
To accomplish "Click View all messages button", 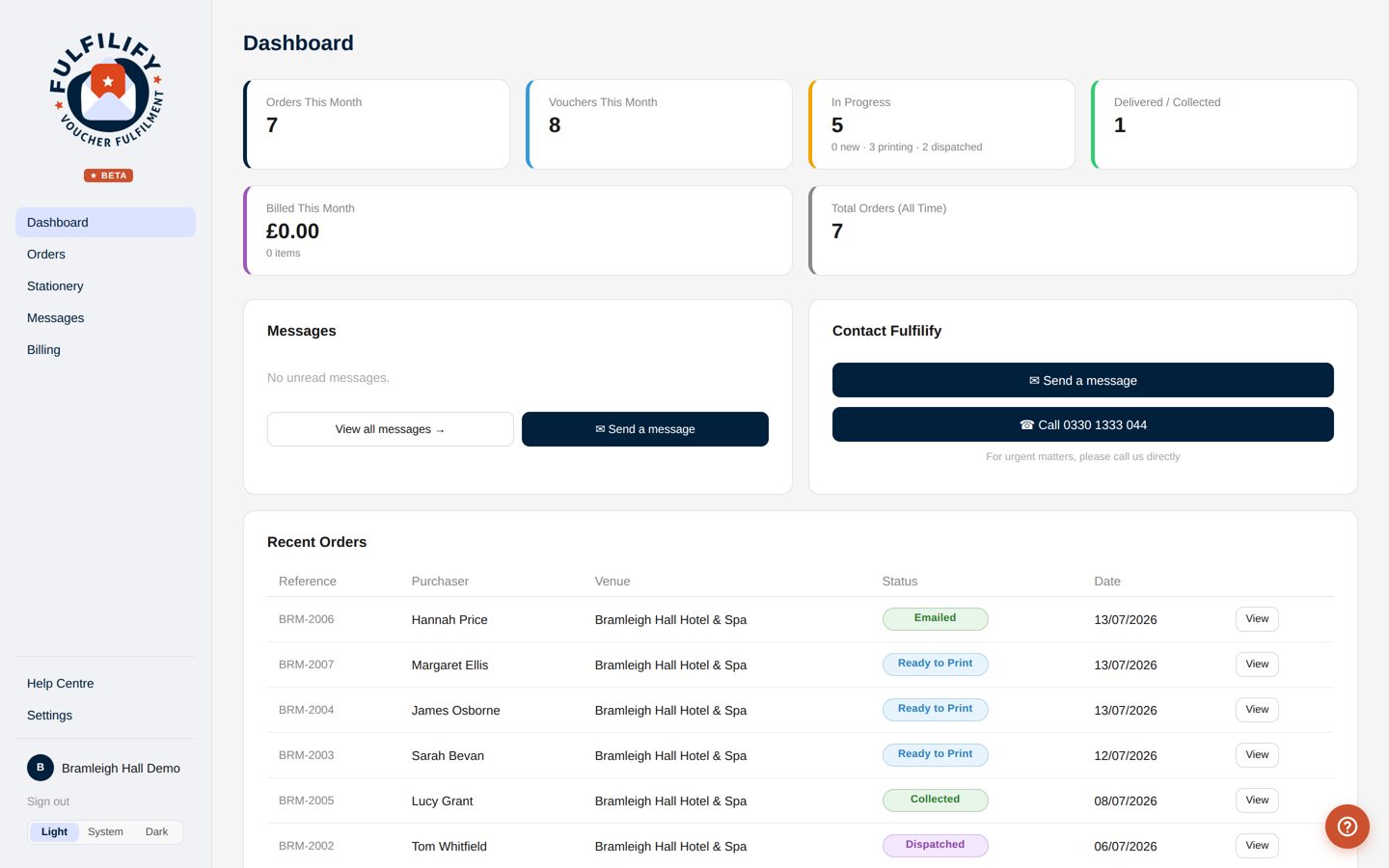I will [390, 429].
